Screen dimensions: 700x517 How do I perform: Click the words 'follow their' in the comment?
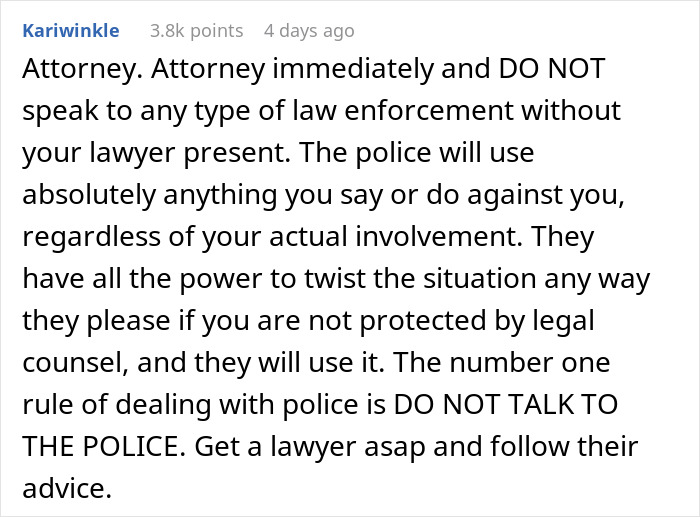click(x=564, y=446)
